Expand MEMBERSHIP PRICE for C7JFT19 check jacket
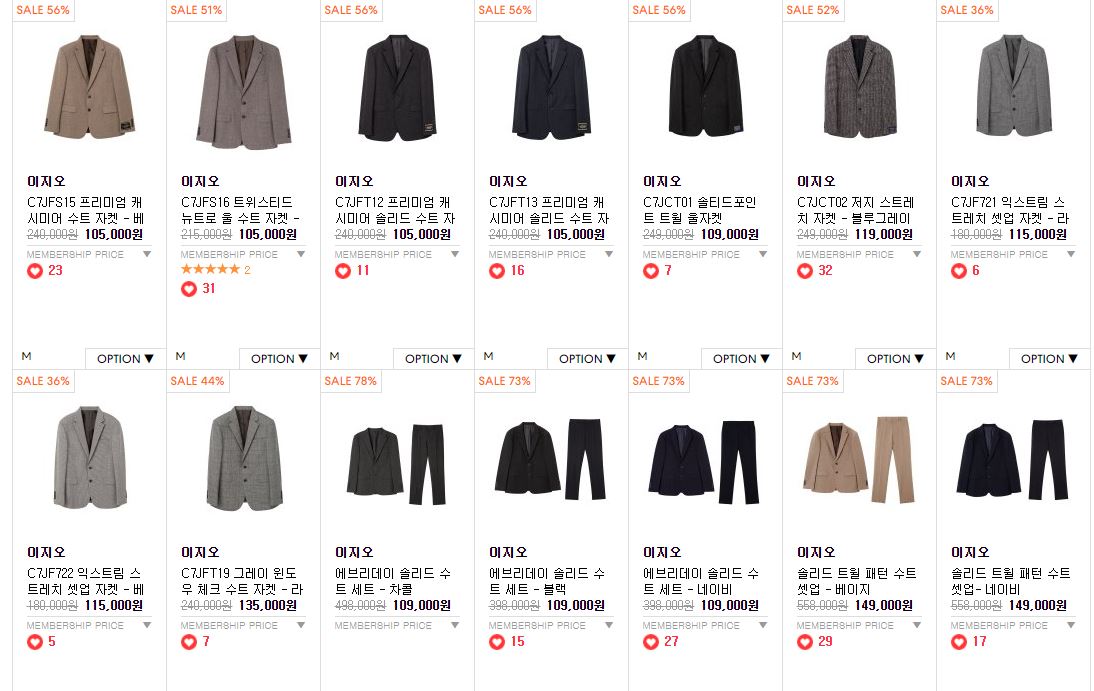 [243, 625]
